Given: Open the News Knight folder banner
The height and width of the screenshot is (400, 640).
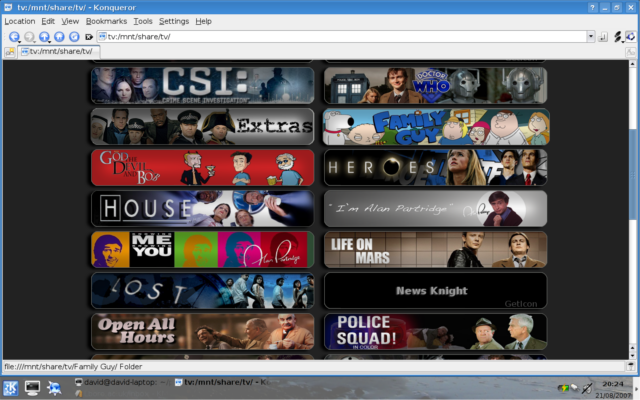Looking at the screenshot, I should coord(436,291).
